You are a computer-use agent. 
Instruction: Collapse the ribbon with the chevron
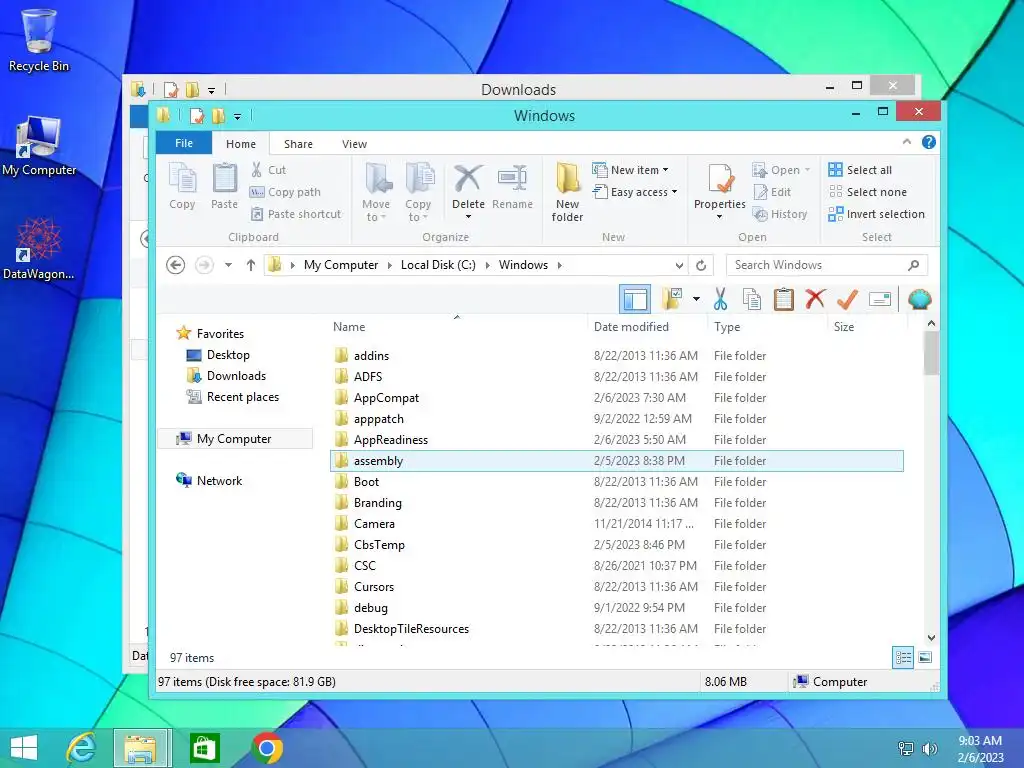pyautogui.click(x=906, y=142)
